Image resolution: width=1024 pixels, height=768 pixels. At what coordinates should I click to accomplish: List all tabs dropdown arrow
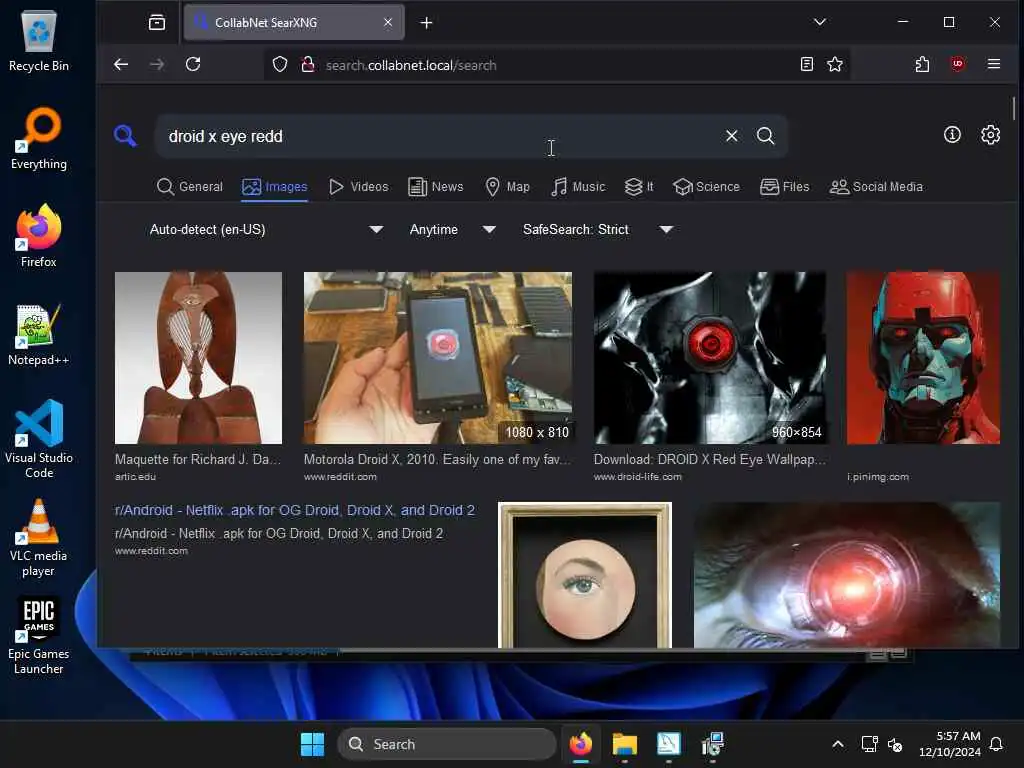point(820,22)
